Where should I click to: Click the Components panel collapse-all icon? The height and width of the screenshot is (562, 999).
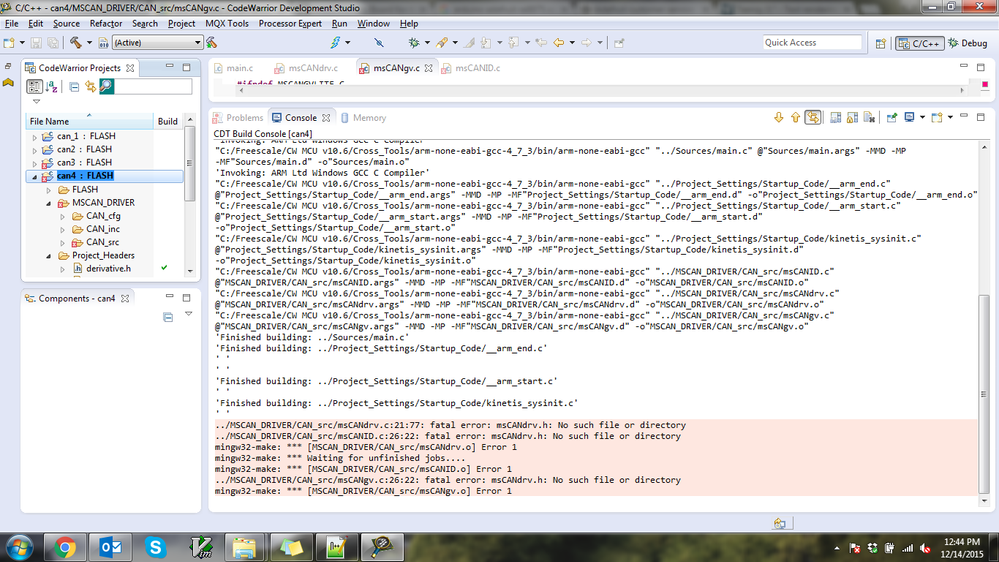point(168,317)
